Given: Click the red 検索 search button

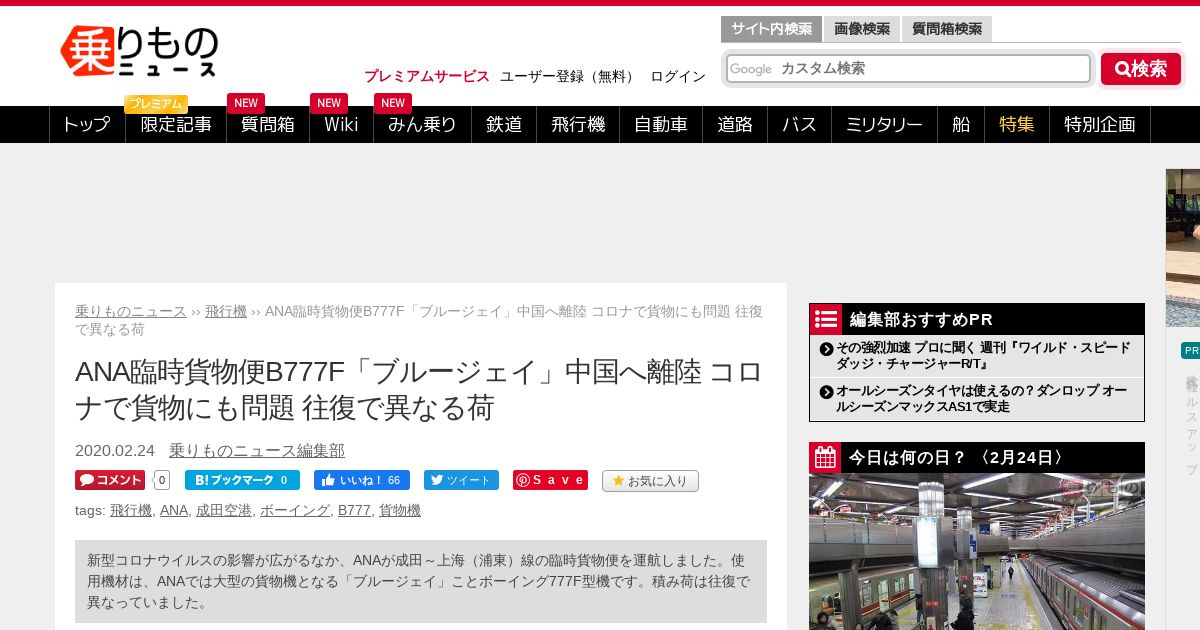Looking at the screenshot, I should pyautogui.click(x=1141, y=69).
